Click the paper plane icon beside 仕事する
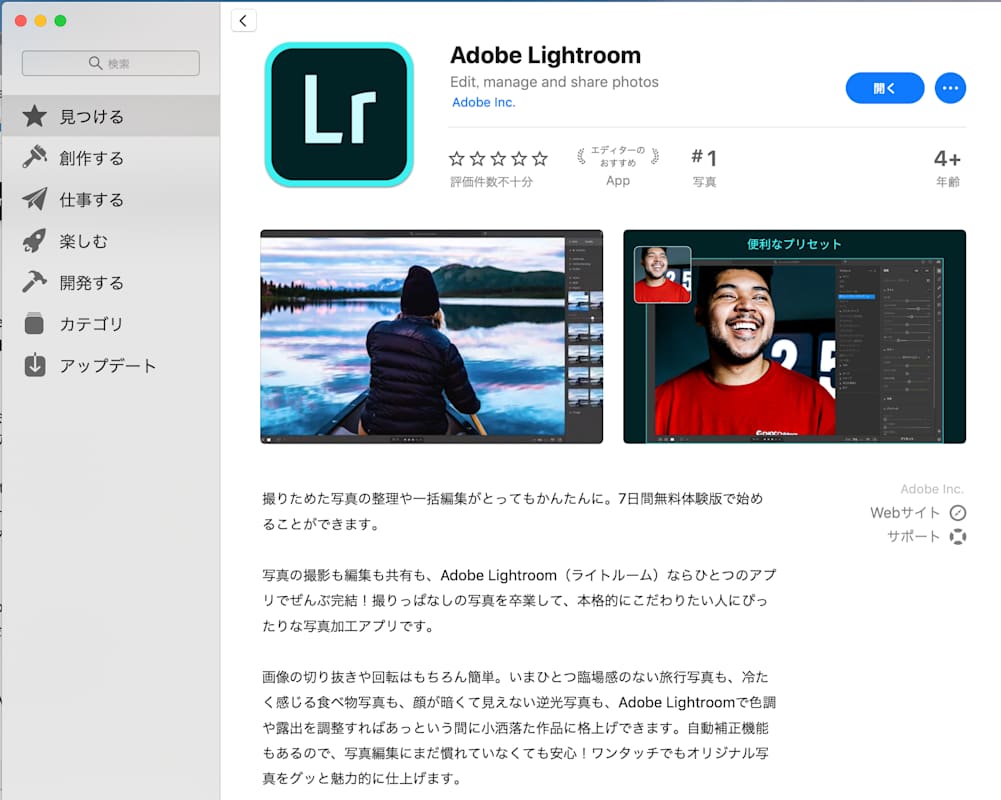 [x=34, y=199]
